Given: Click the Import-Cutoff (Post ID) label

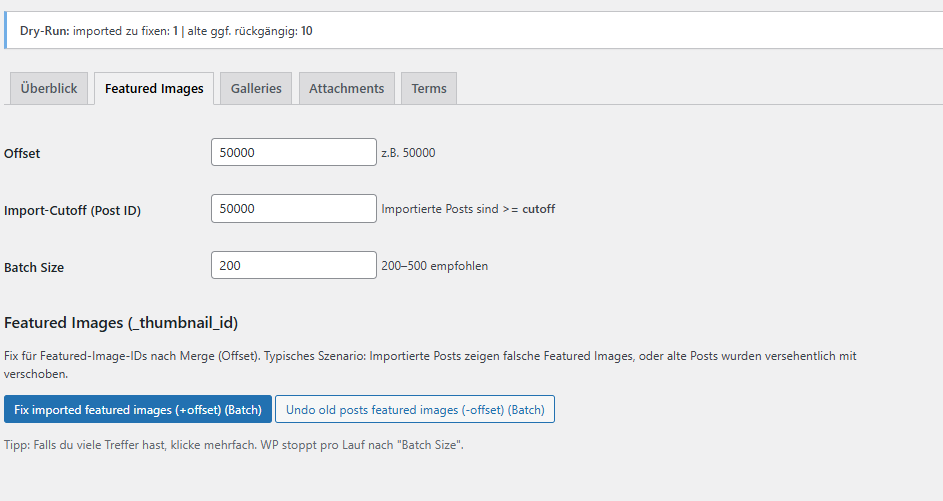Looking at the screenshot, I should tap(72, 210).
